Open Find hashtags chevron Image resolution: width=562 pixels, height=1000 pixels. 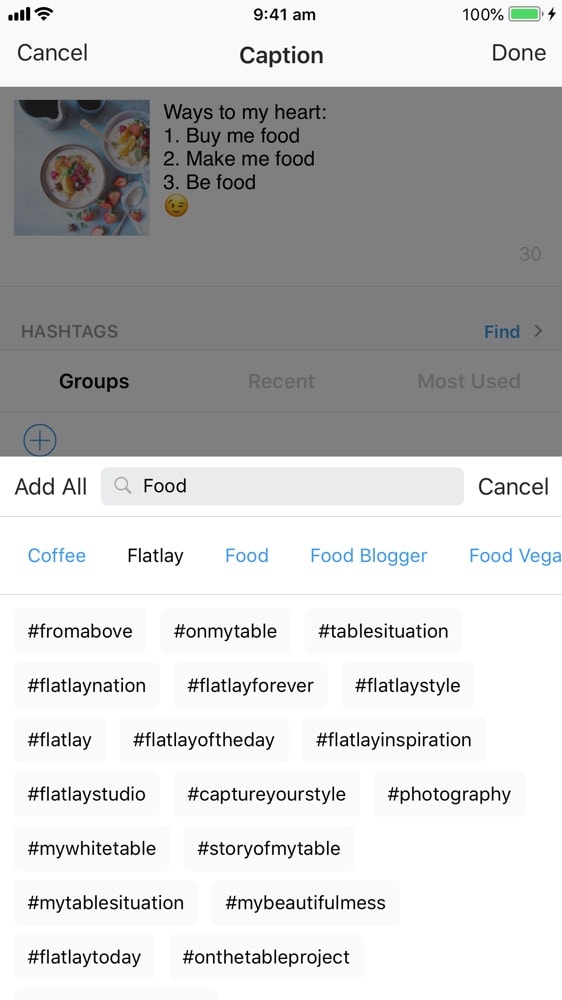tap(538, 331)
